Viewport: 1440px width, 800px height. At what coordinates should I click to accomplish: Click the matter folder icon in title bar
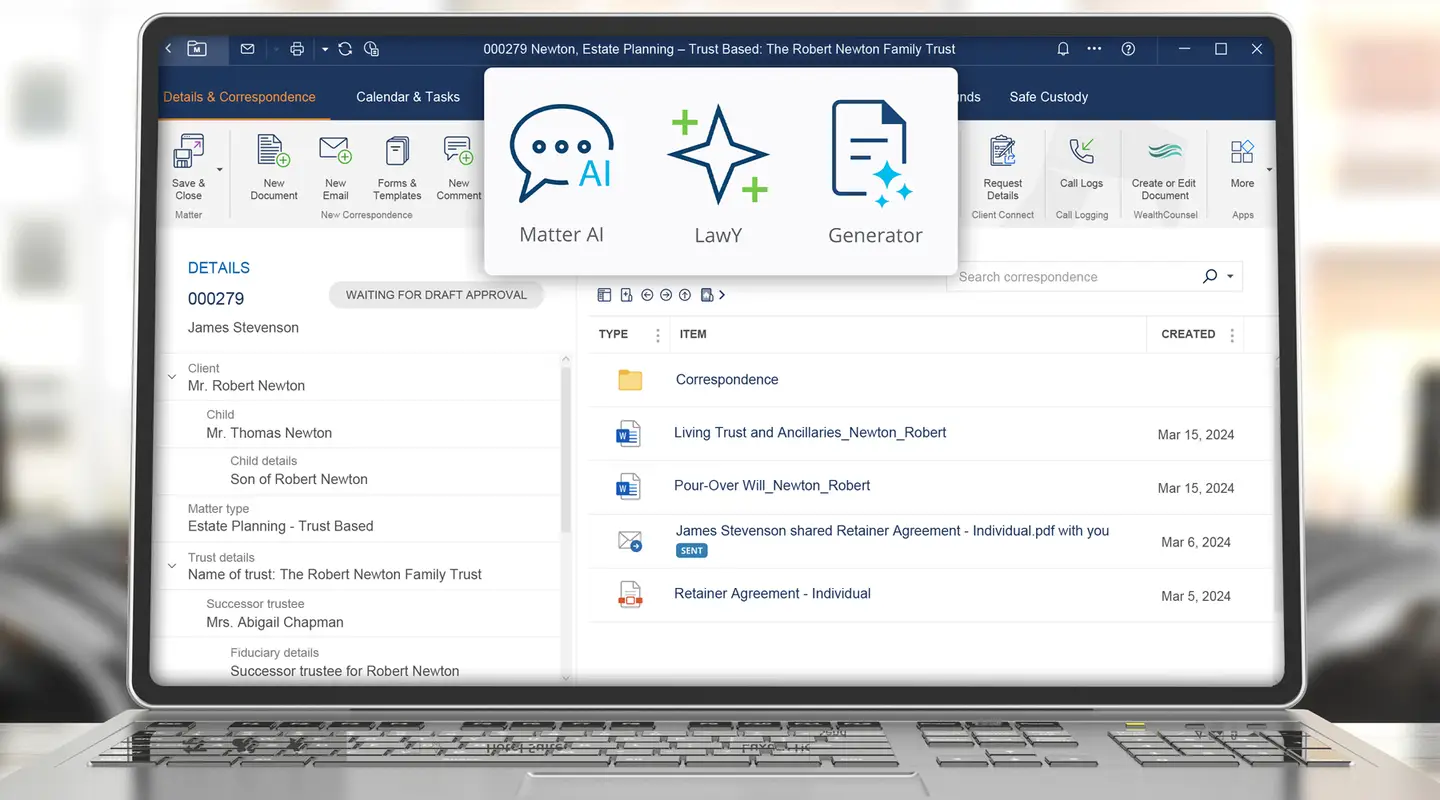tap(196, 48)
